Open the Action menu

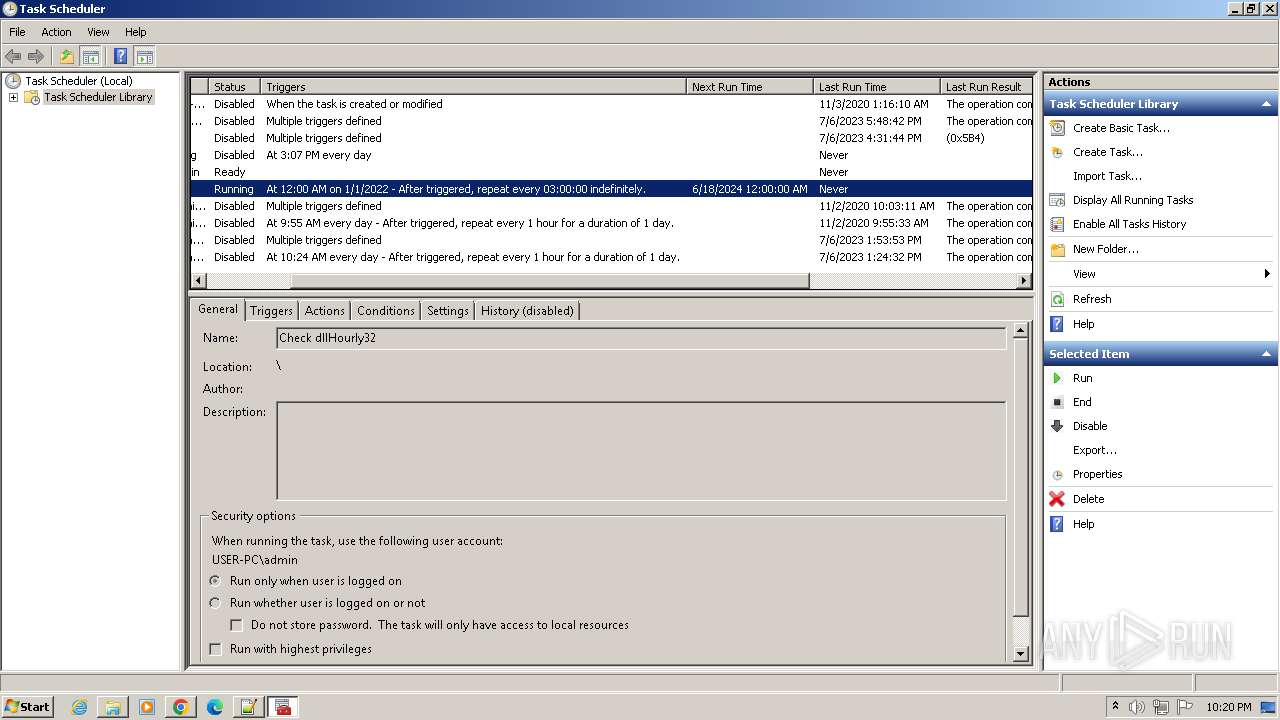[56, 32]
